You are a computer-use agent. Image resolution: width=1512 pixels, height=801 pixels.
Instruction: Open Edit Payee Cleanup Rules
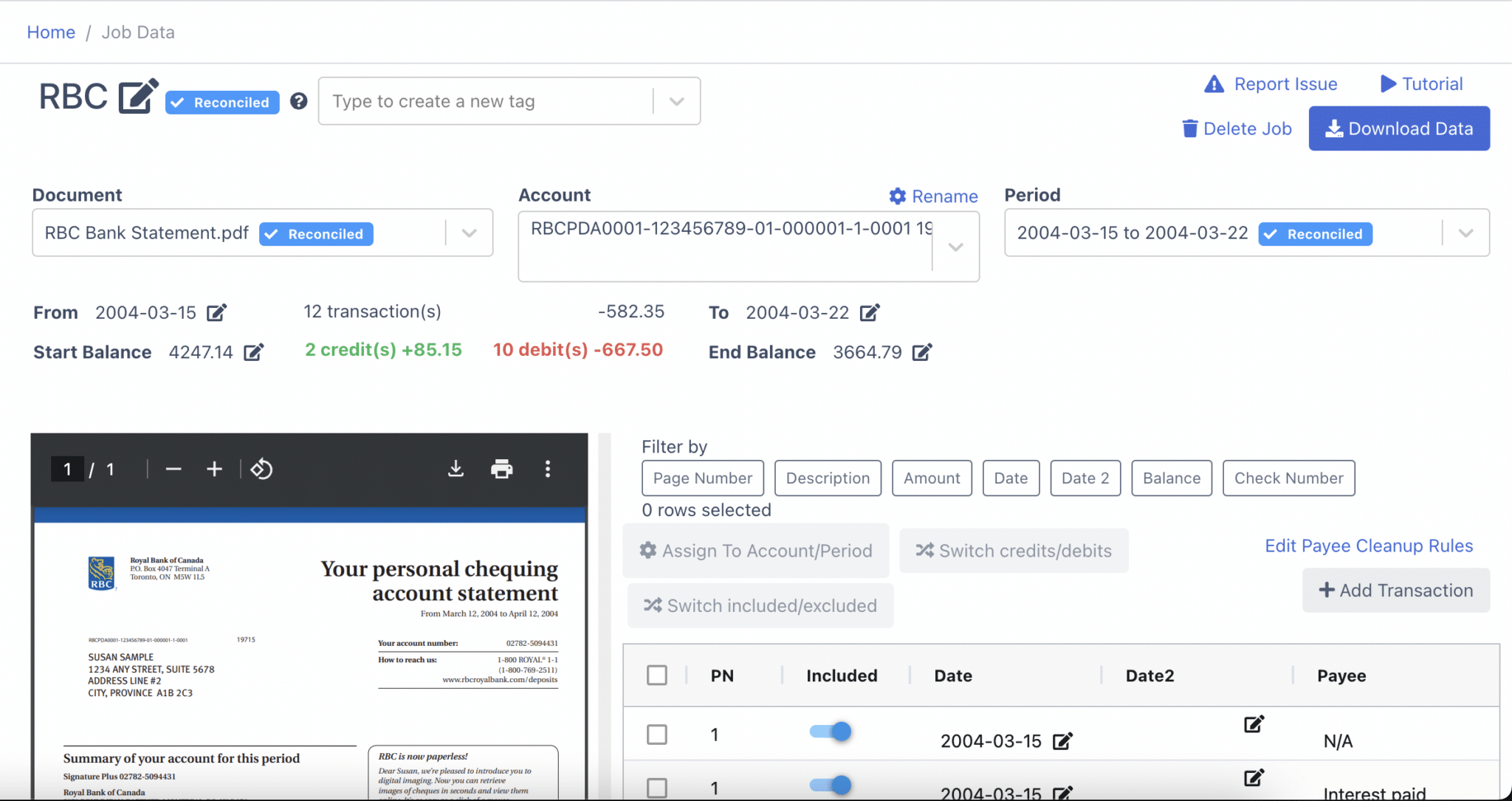1367,546
